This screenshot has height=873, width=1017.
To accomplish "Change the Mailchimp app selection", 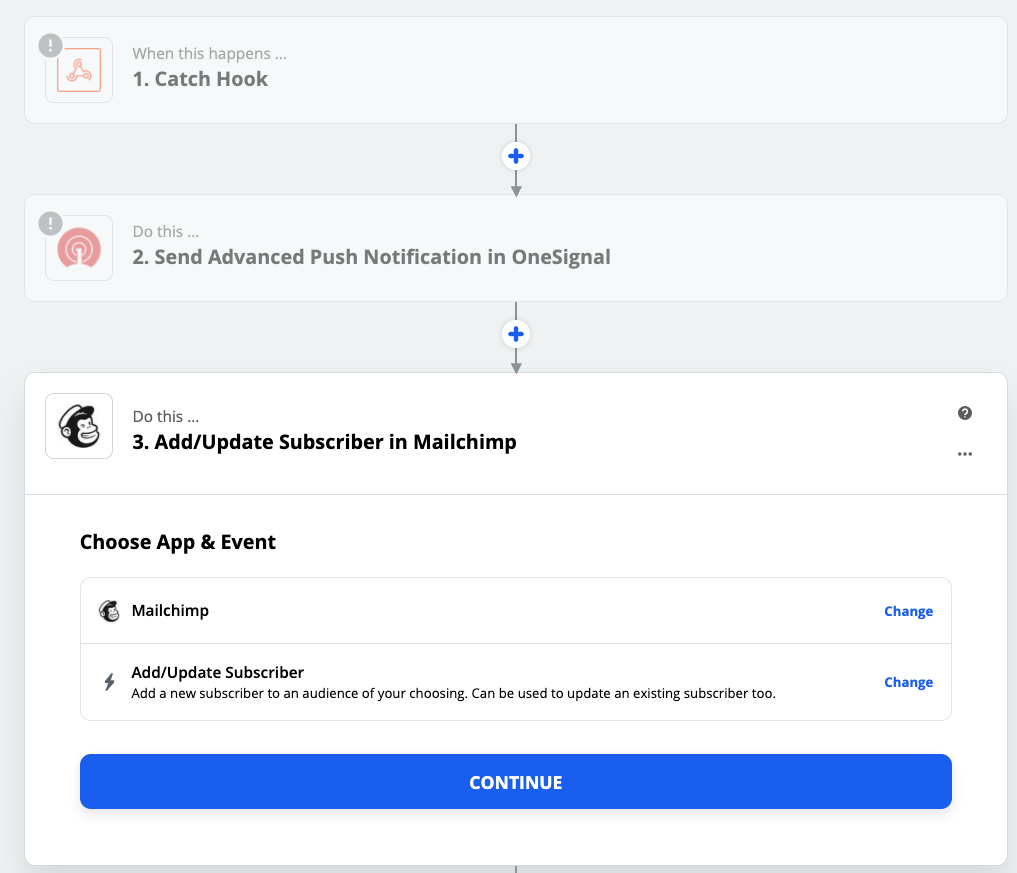I will [x=908, y=611].
